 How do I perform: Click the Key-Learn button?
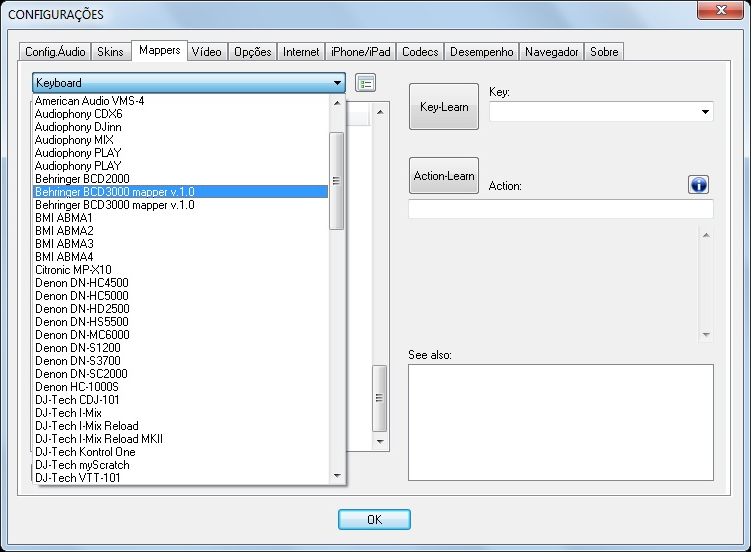pyautogui.click(x=444, y=107)
